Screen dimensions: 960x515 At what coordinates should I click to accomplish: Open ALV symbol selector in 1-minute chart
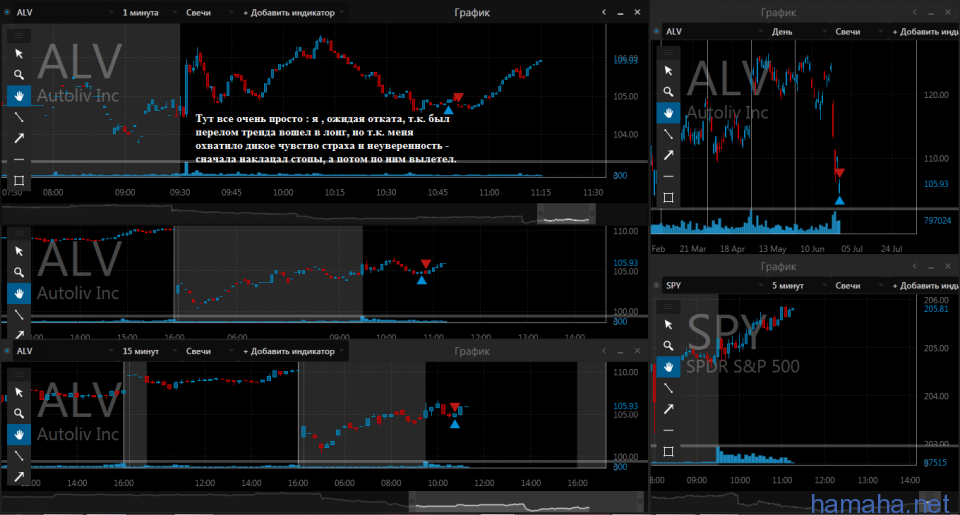tap(64, 12)
